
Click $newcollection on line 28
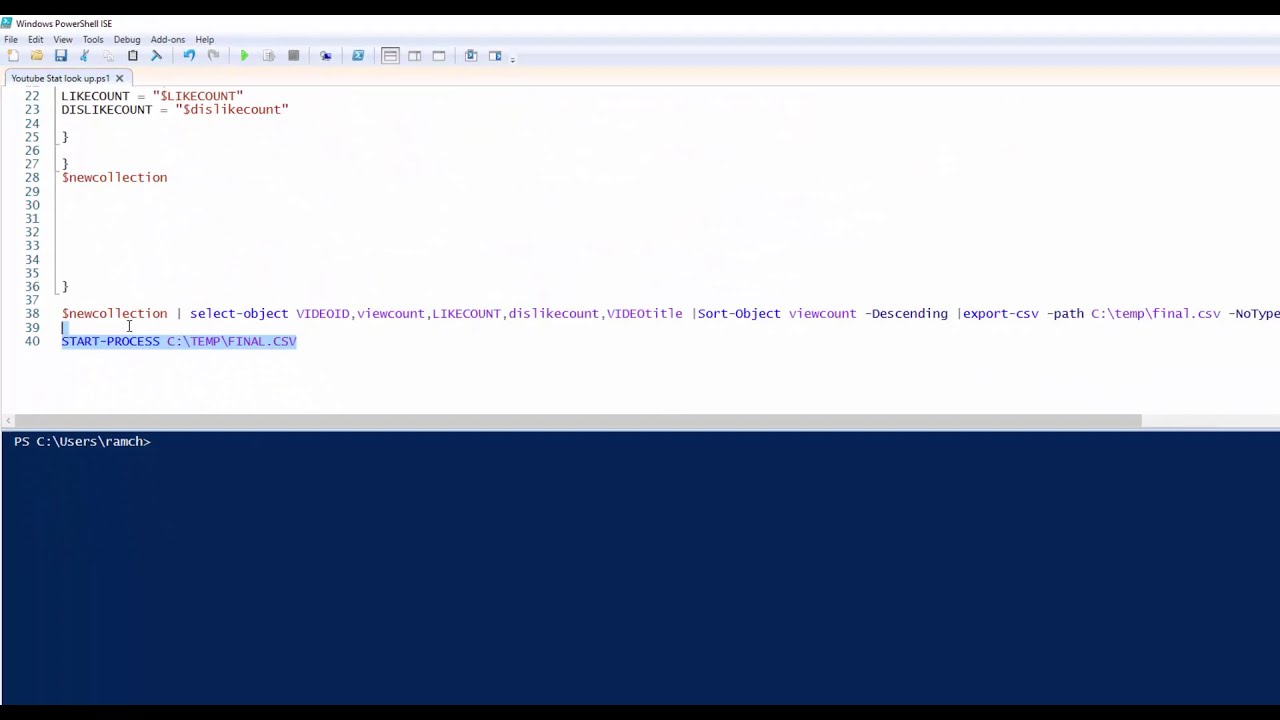click(114, 177)
